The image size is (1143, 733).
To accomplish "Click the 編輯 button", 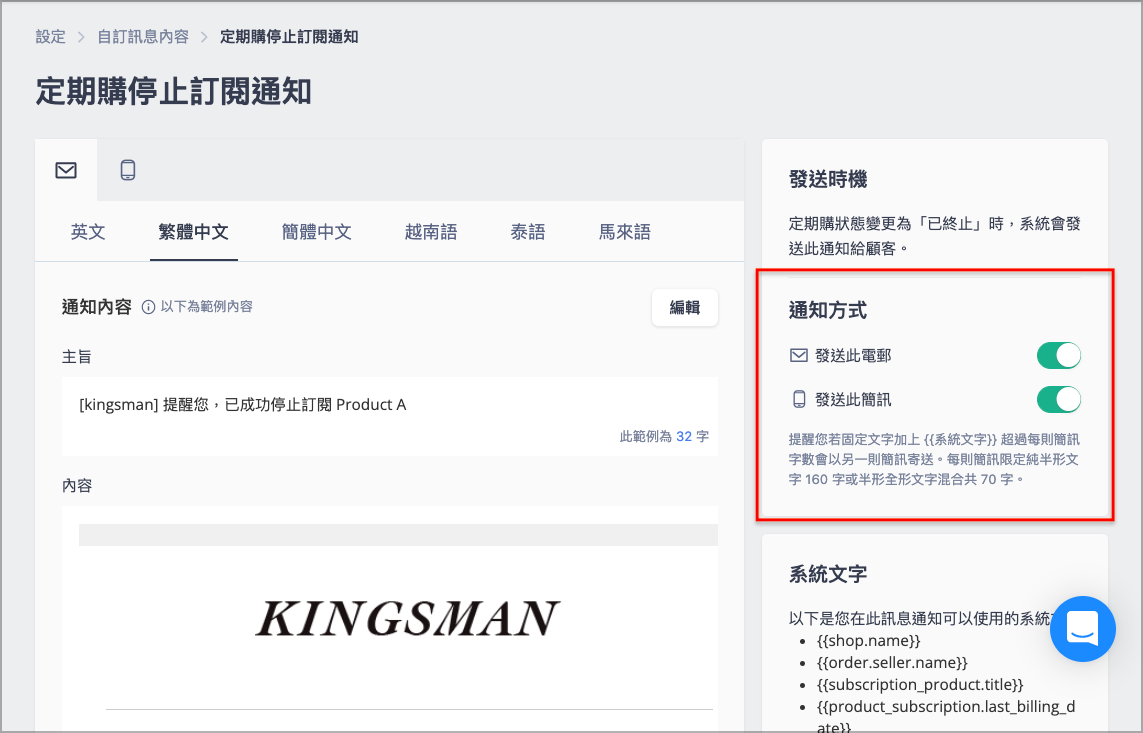I will point(684,307).
